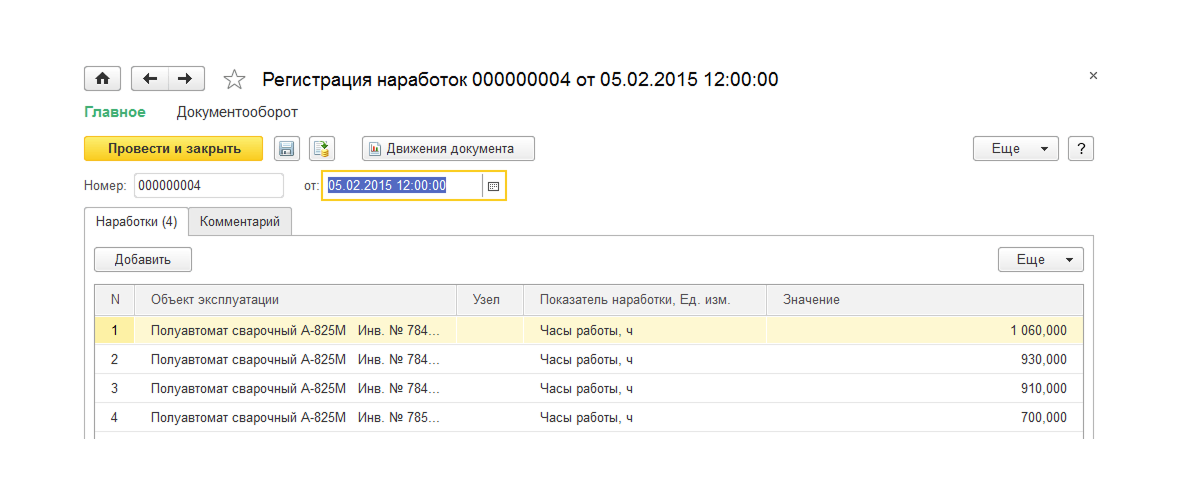Switch to the Комментарий tab
This screenshot has width=1184, height=493.
coord(240,221)
